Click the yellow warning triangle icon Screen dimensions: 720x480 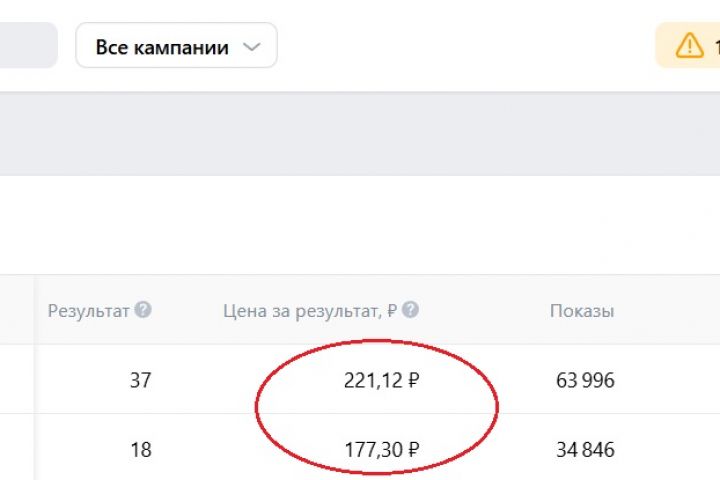[x=690, y=46]
